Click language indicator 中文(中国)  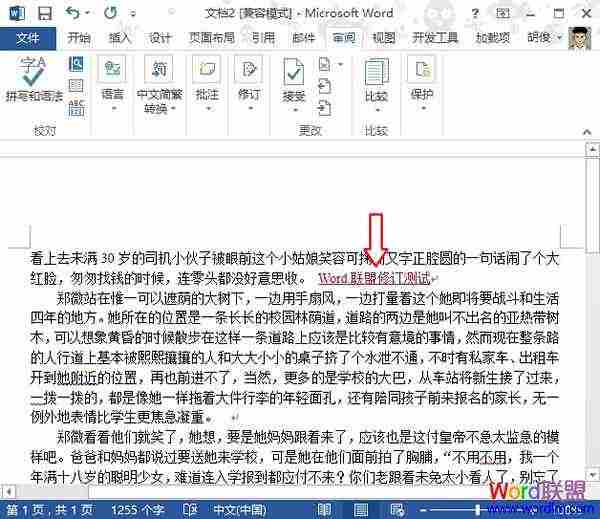pyautogui.click(x=240, y=510)
